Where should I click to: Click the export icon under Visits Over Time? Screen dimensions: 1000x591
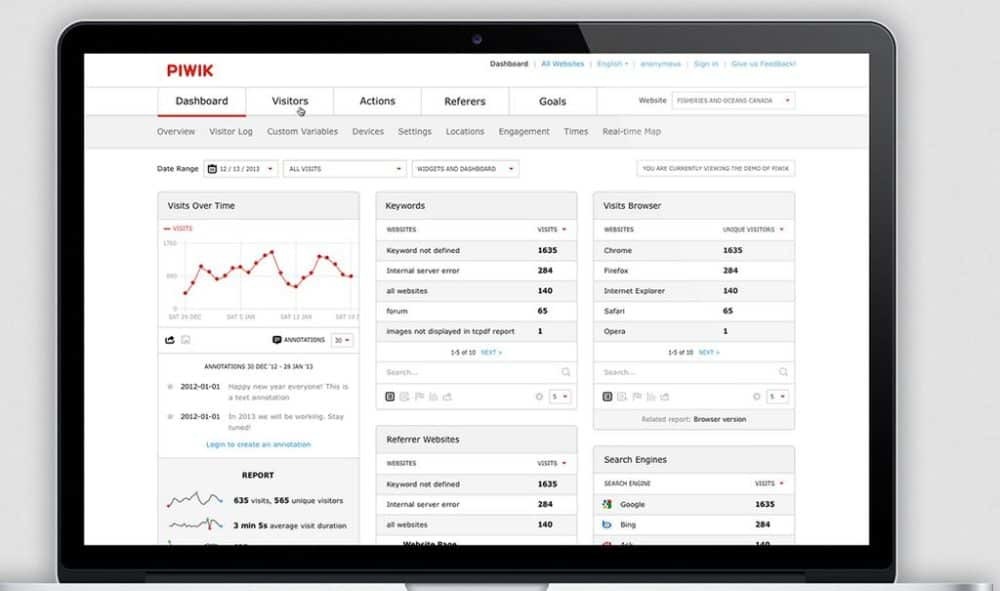pos(170,340)
